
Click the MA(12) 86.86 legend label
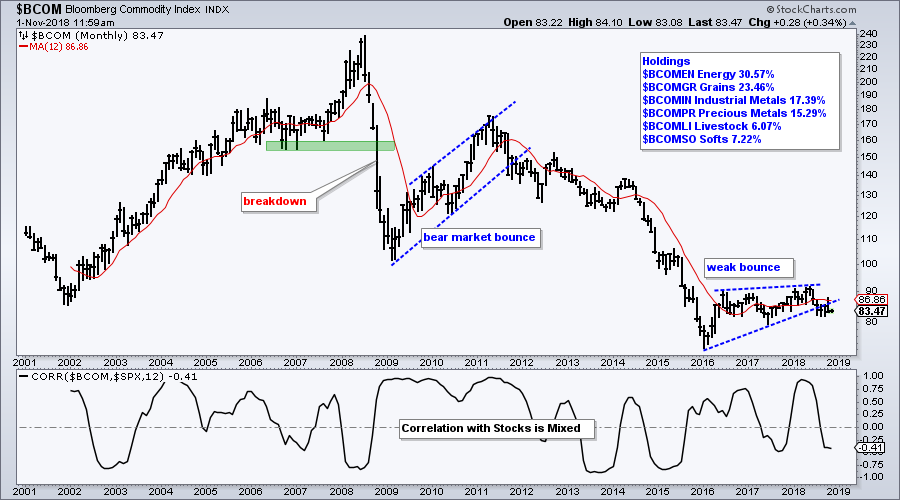(x=59, y=46)
